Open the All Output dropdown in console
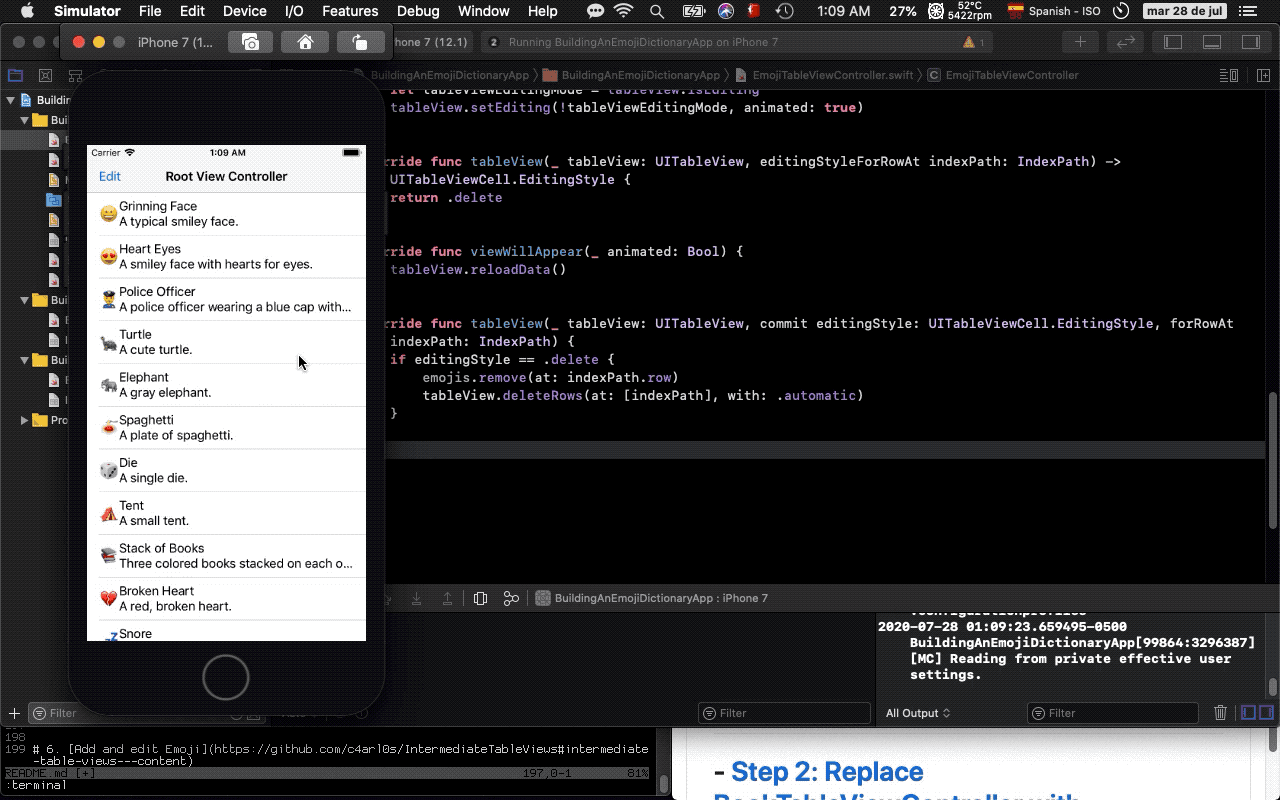Screen dimensions: 1280x800 [x=918, y=713]
